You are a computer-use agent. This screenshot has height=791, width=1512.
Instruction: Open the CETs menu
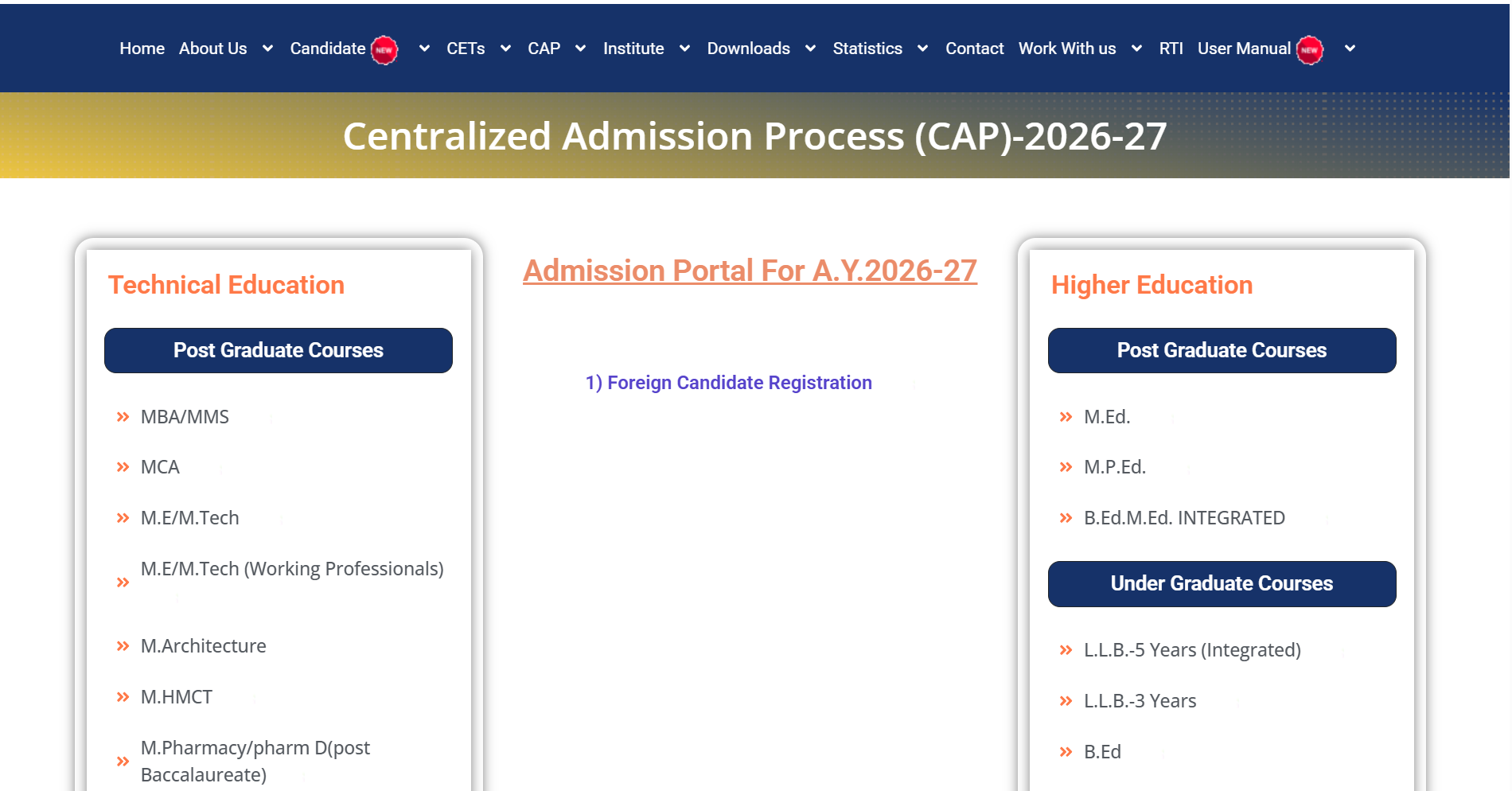[466, 49]
